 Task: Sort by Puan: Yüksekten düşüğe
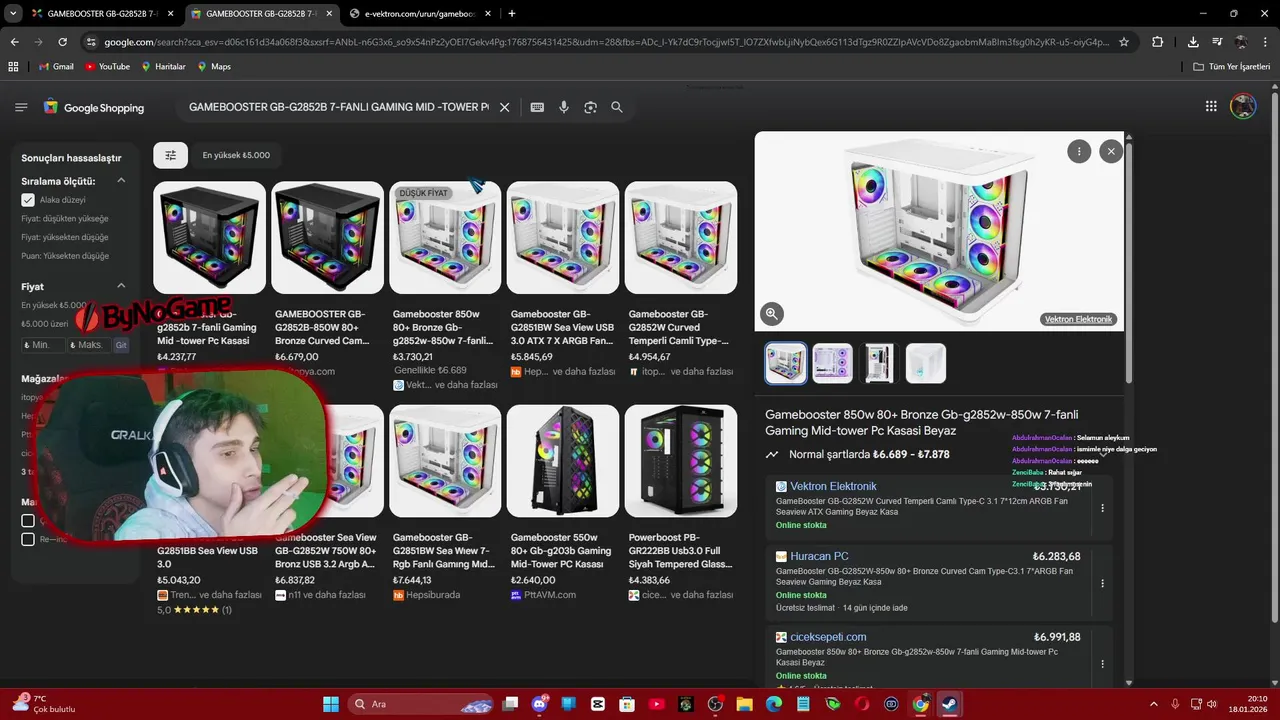(x=65, y=256)
